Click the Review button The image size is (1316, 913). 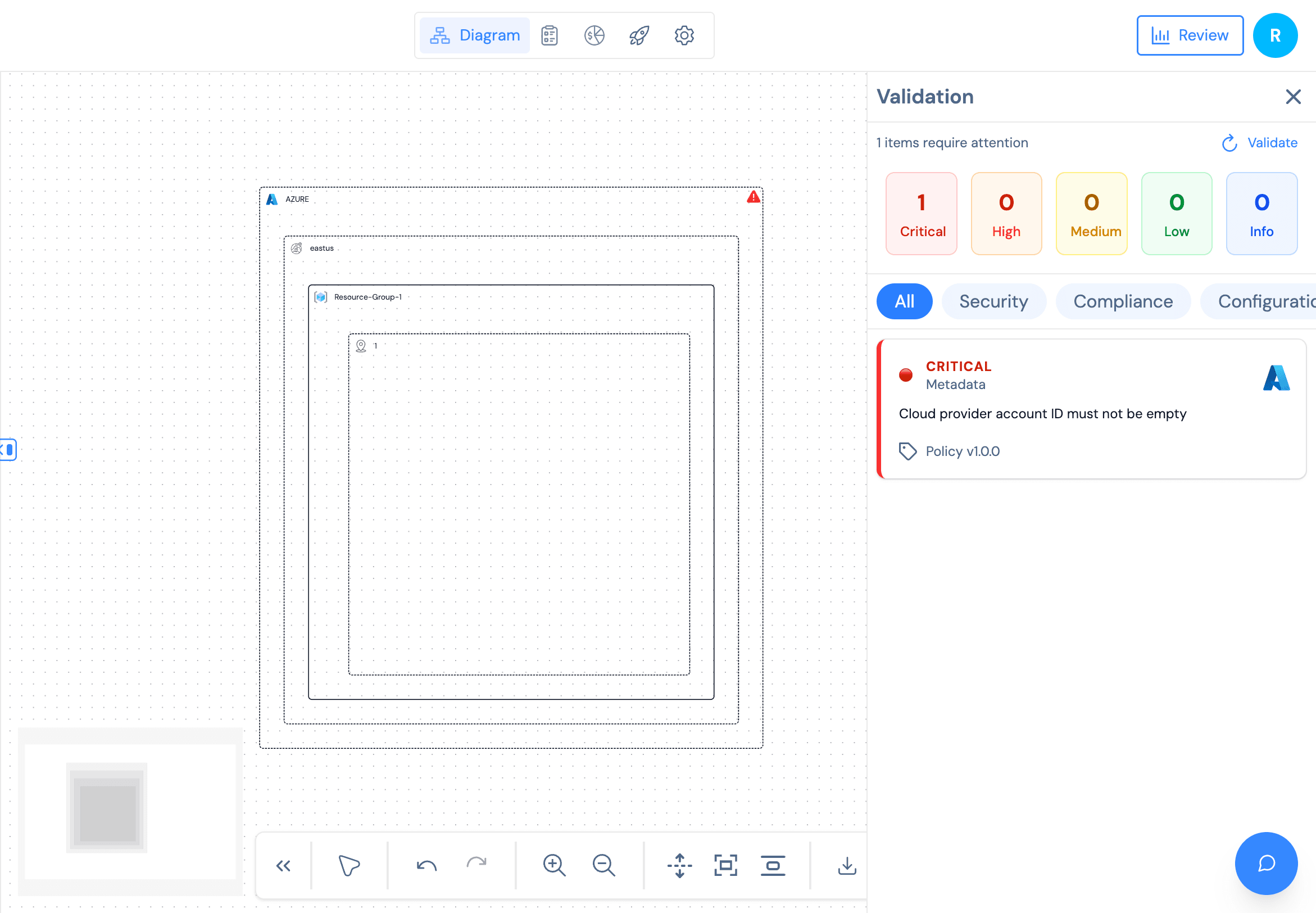pyautogui.click(x=1190, y=35)
